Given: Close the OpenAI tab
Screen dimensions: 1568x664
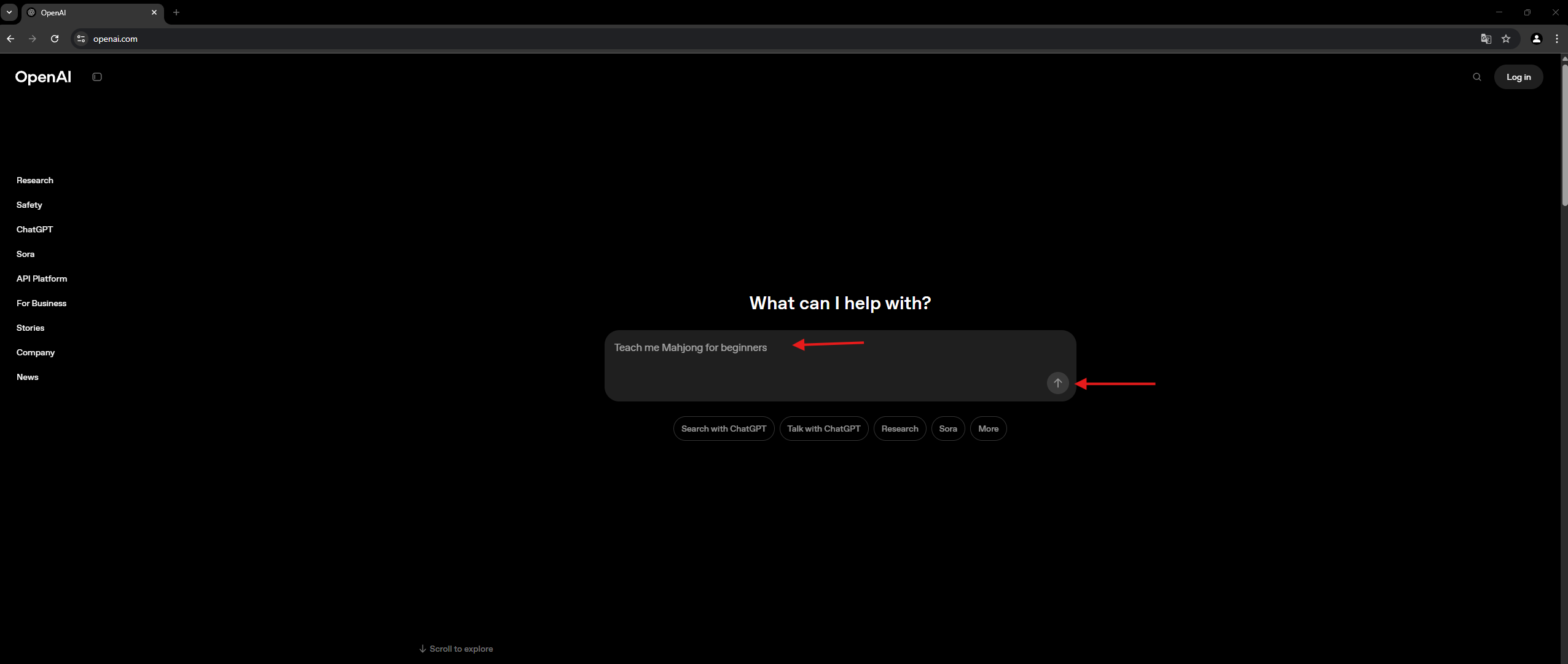Looking at the screenshot, I should tap(154, 12).
